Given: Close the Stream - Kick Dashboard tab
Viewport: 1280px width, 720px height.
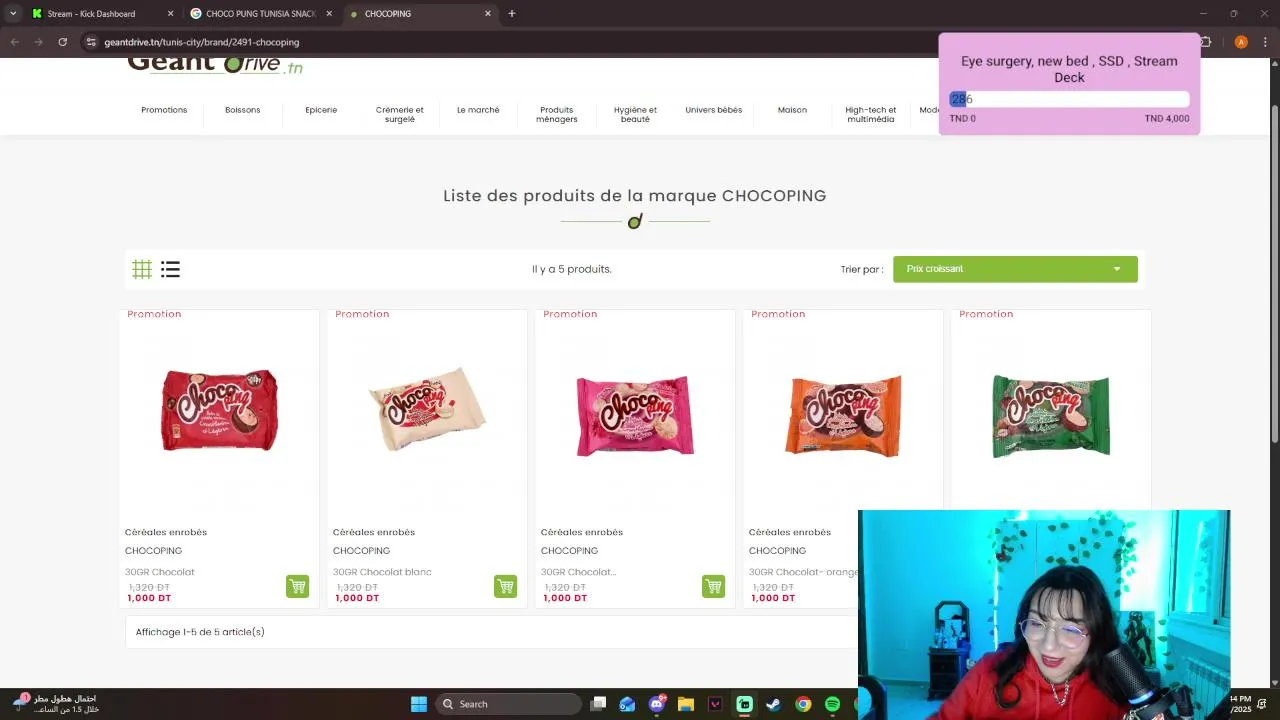Looking at the screenshot, I should pyautogui.click(x=170, y=14).
